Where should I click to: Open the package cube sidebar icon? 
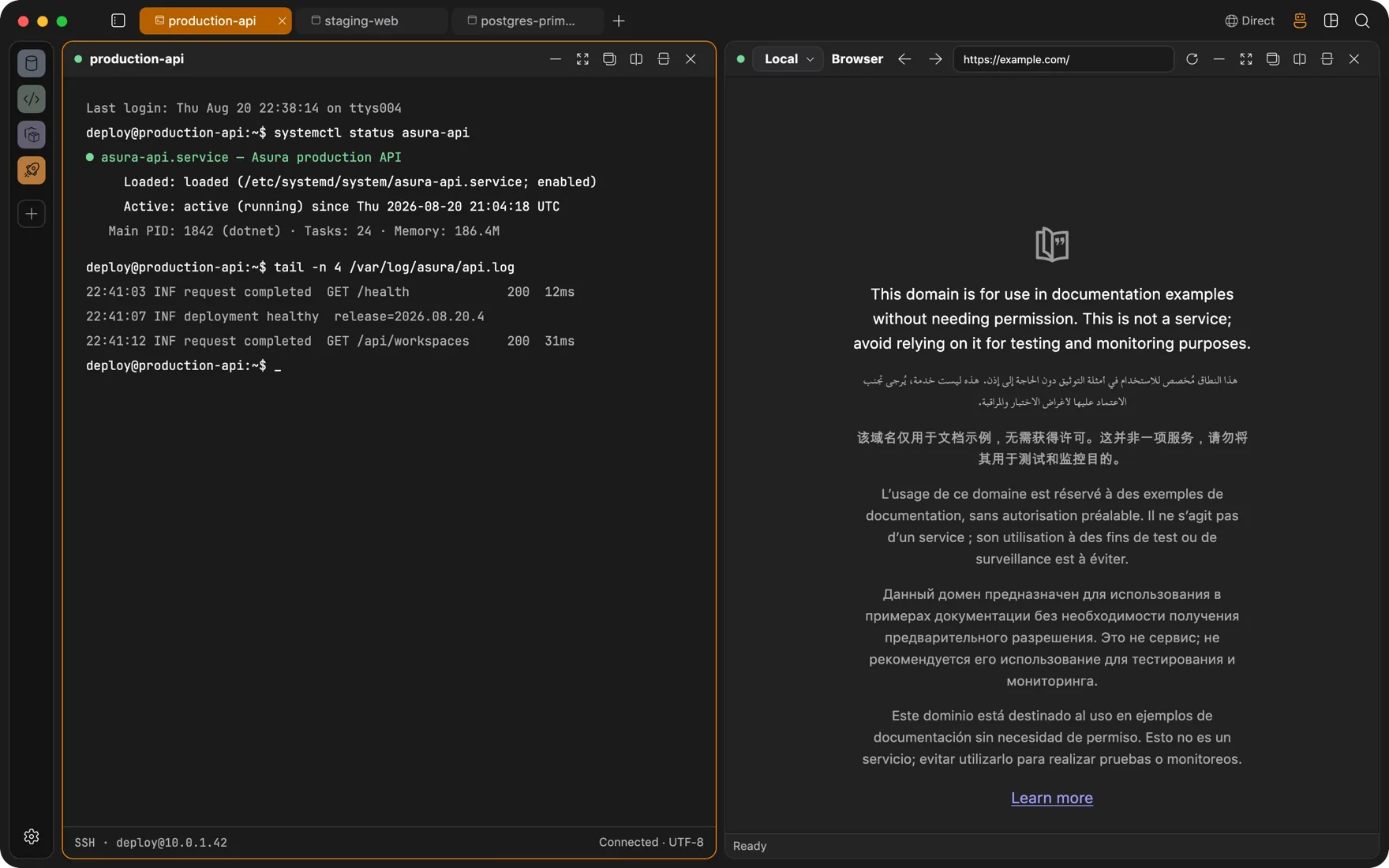point(32,135)
